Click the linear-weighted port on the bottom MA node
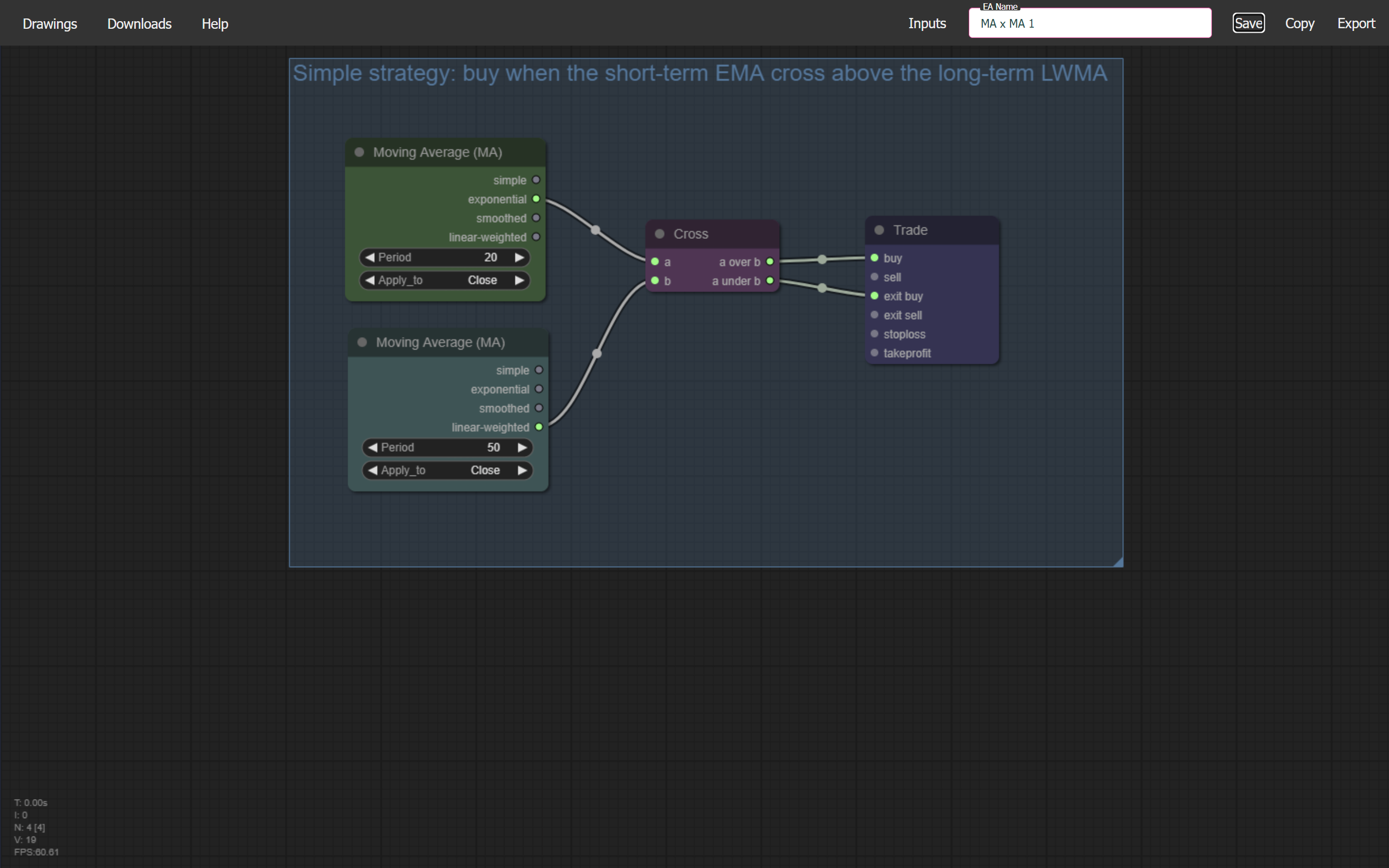Screen dimensions: 1389x868 point(539,427)
